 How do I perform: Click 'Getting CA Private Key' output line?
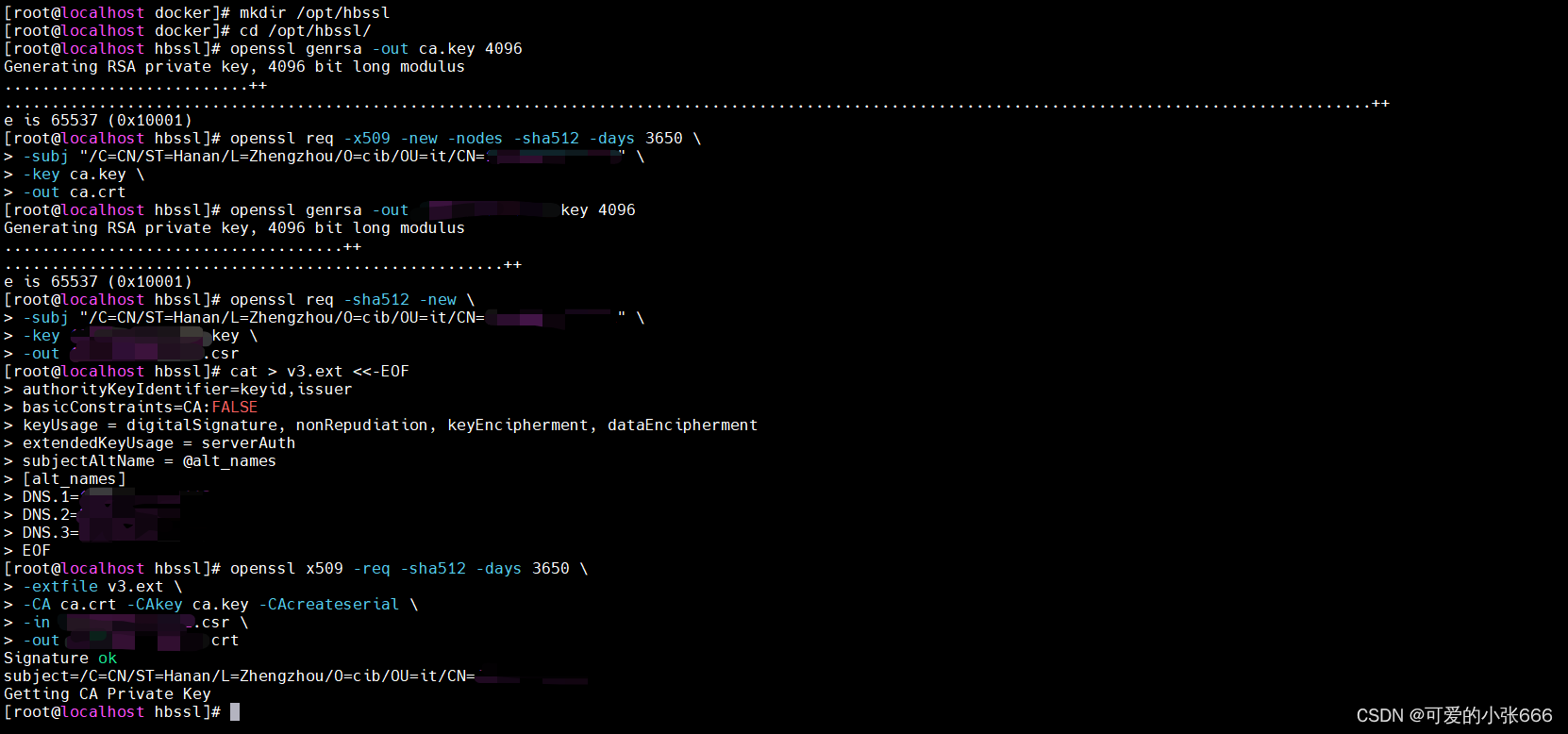tap(108, 694)
